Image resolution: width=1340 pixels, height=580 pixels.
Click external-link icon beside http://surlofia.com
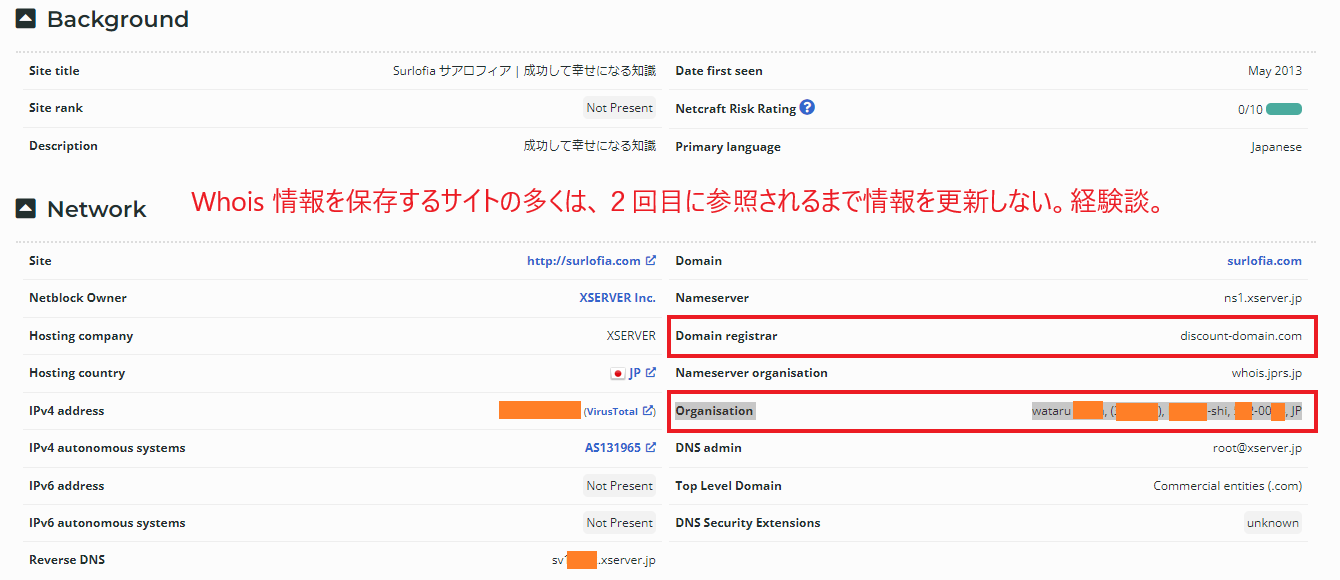pos(651,261)
